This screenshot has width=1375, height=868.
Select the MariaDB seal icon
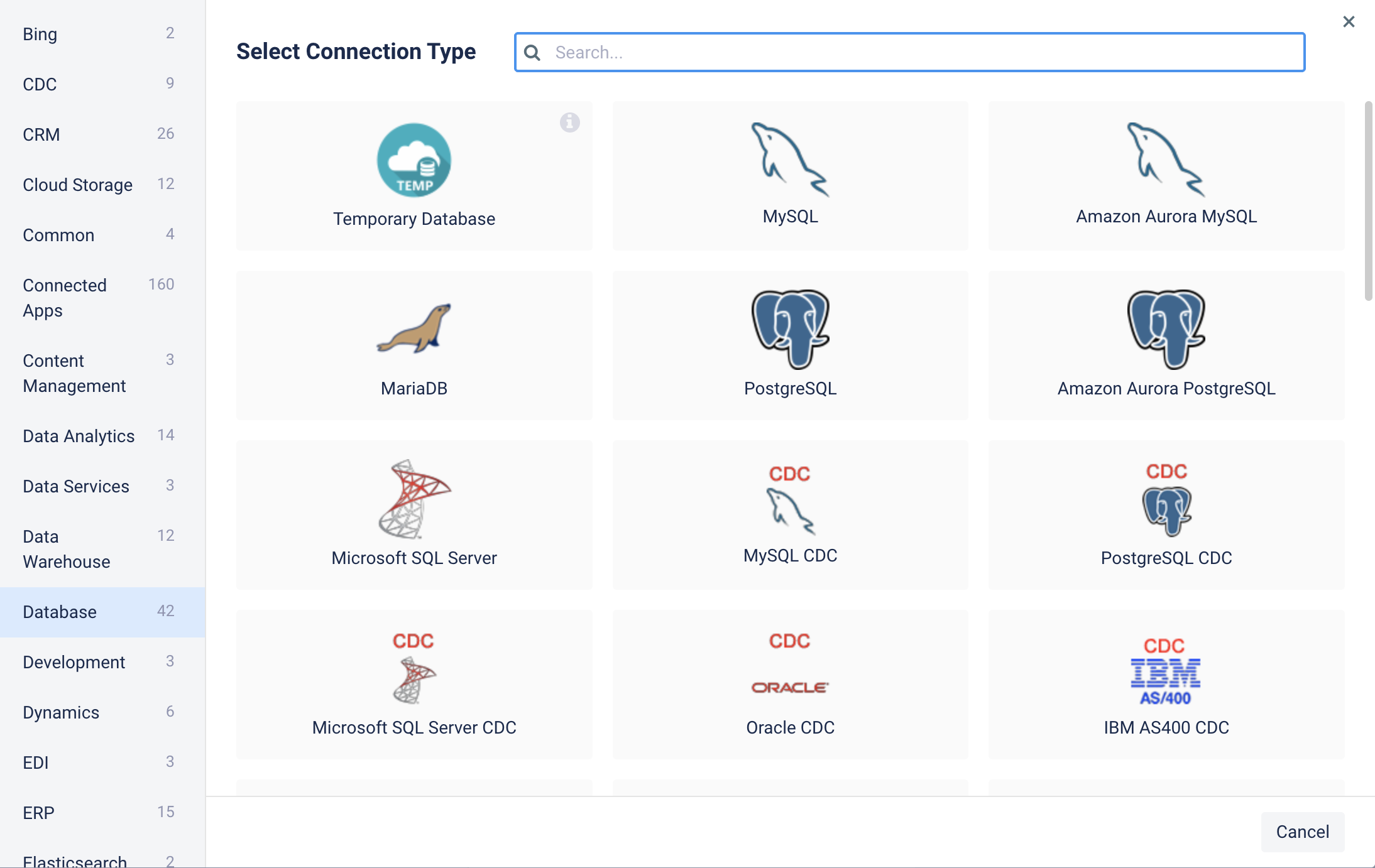click(414, 328)
